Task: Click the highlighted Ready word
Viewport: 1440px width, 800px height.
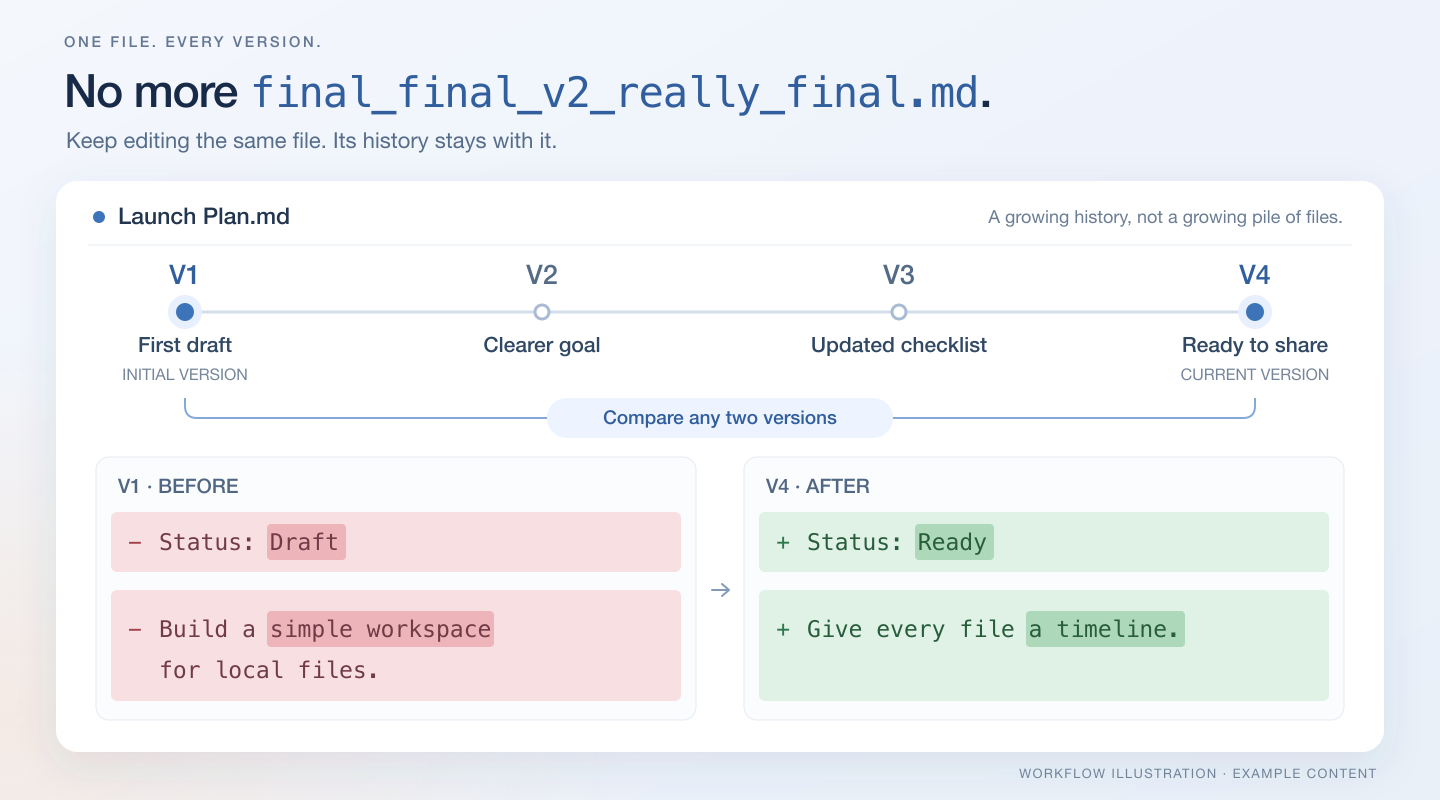Action: click(954, 542)
